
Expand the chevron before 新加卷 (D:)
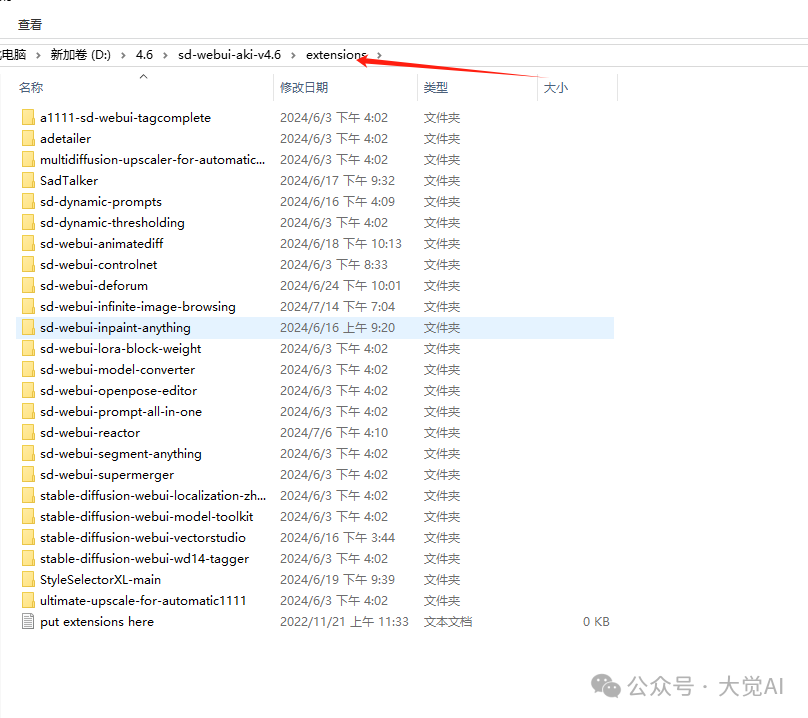[38, 55]
